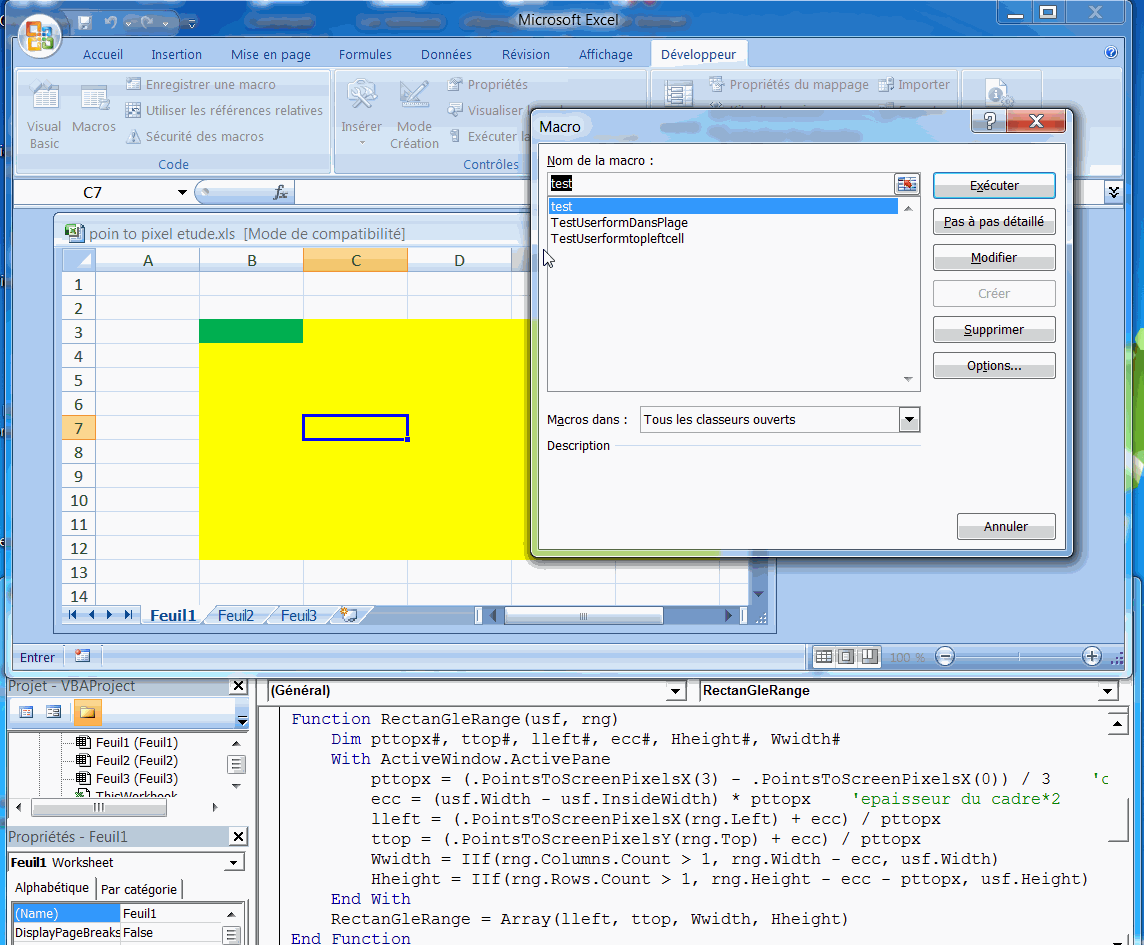The width and height of the screenshot is (1144, 945).
Task: Click column D header in the worksheet
Action: [460, 261]
